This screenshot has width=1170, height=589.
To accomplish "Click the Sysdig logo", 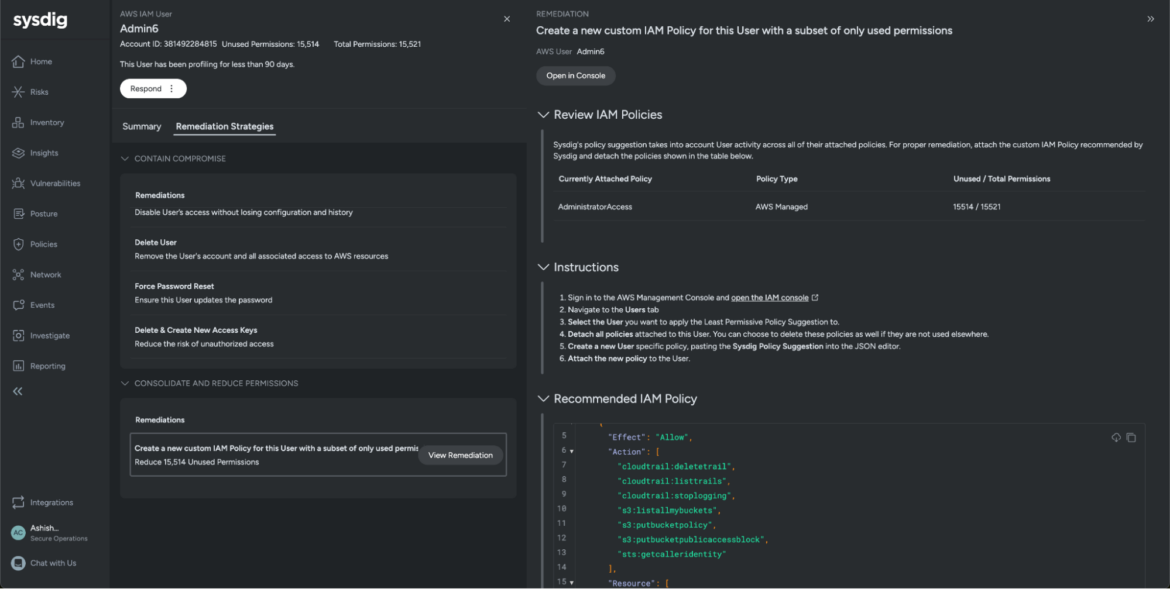I will (40, 20).
